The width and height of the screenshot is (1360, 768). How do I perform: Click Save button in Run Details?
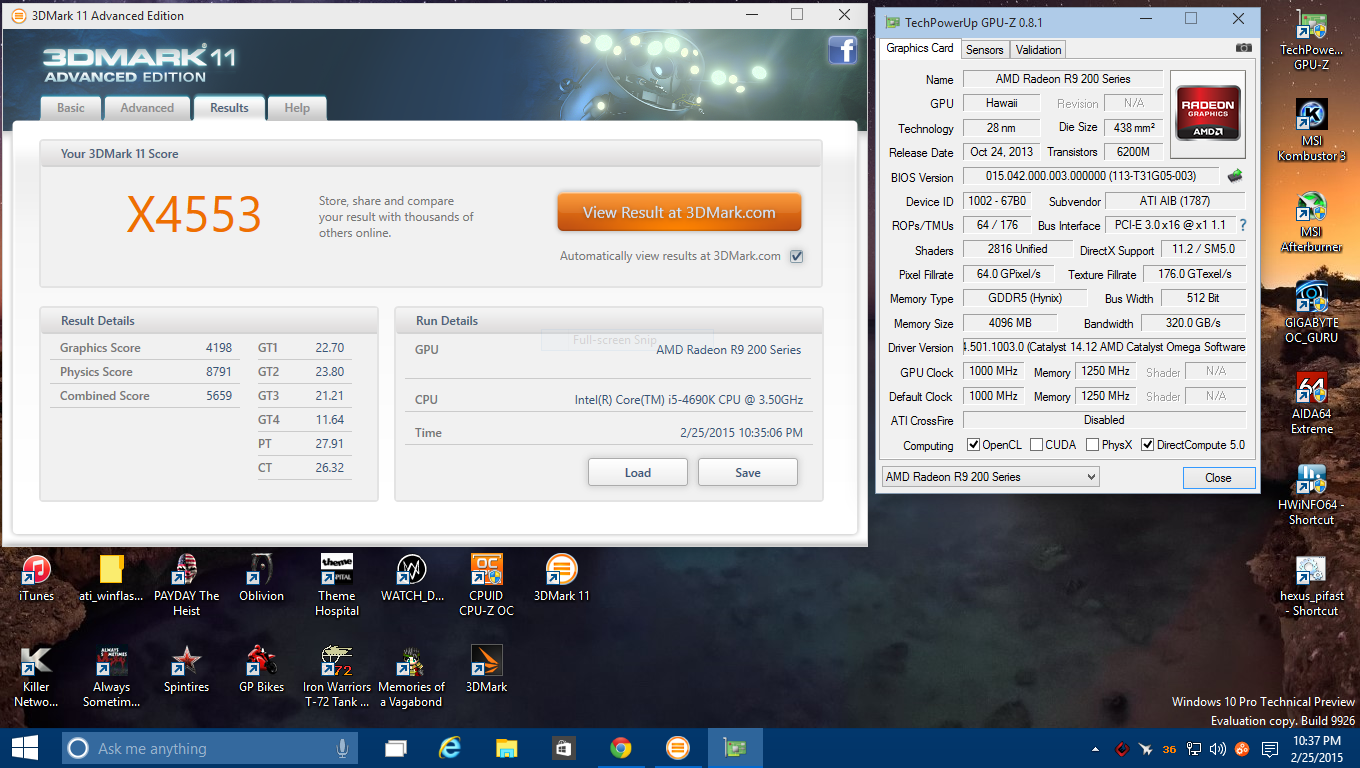click(x=748, y=473)
